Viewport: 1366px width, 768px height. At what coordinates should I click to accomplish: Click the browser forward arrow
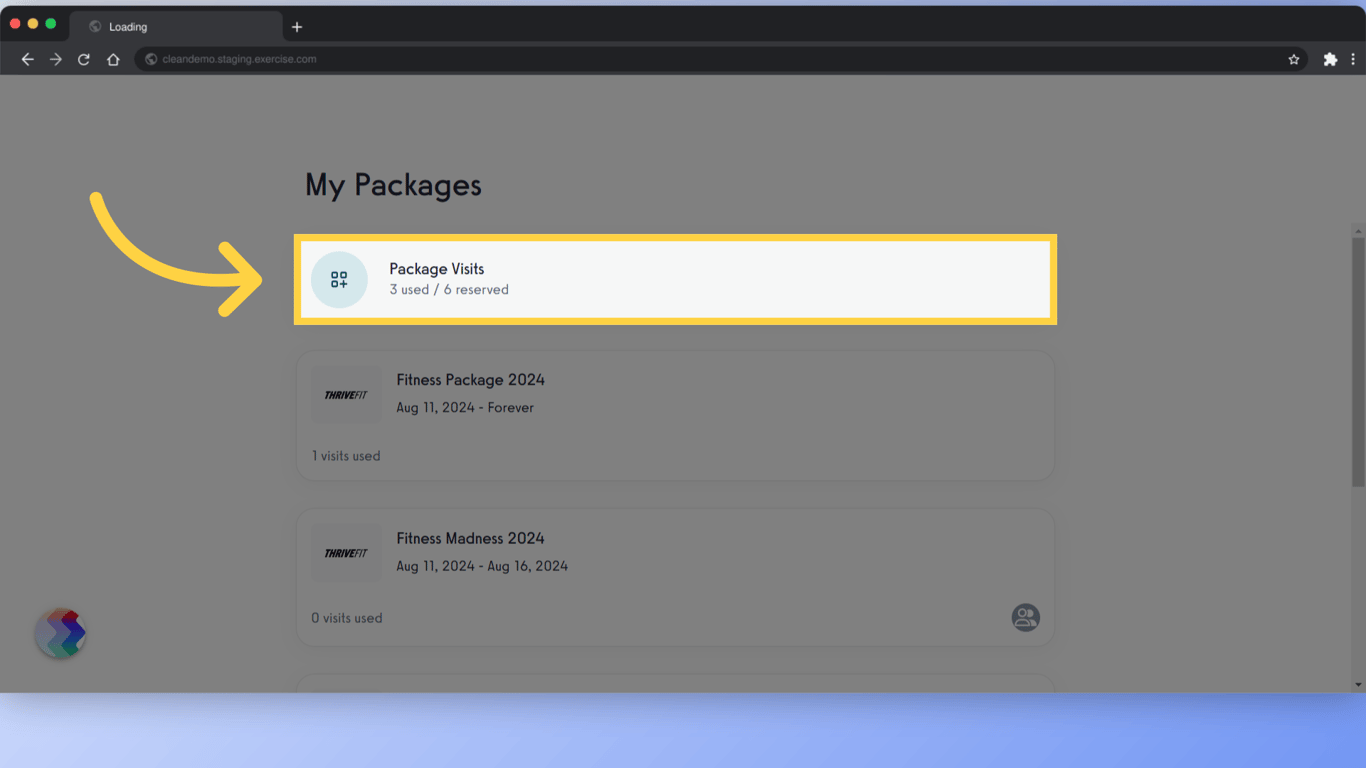tap(55, 58)
